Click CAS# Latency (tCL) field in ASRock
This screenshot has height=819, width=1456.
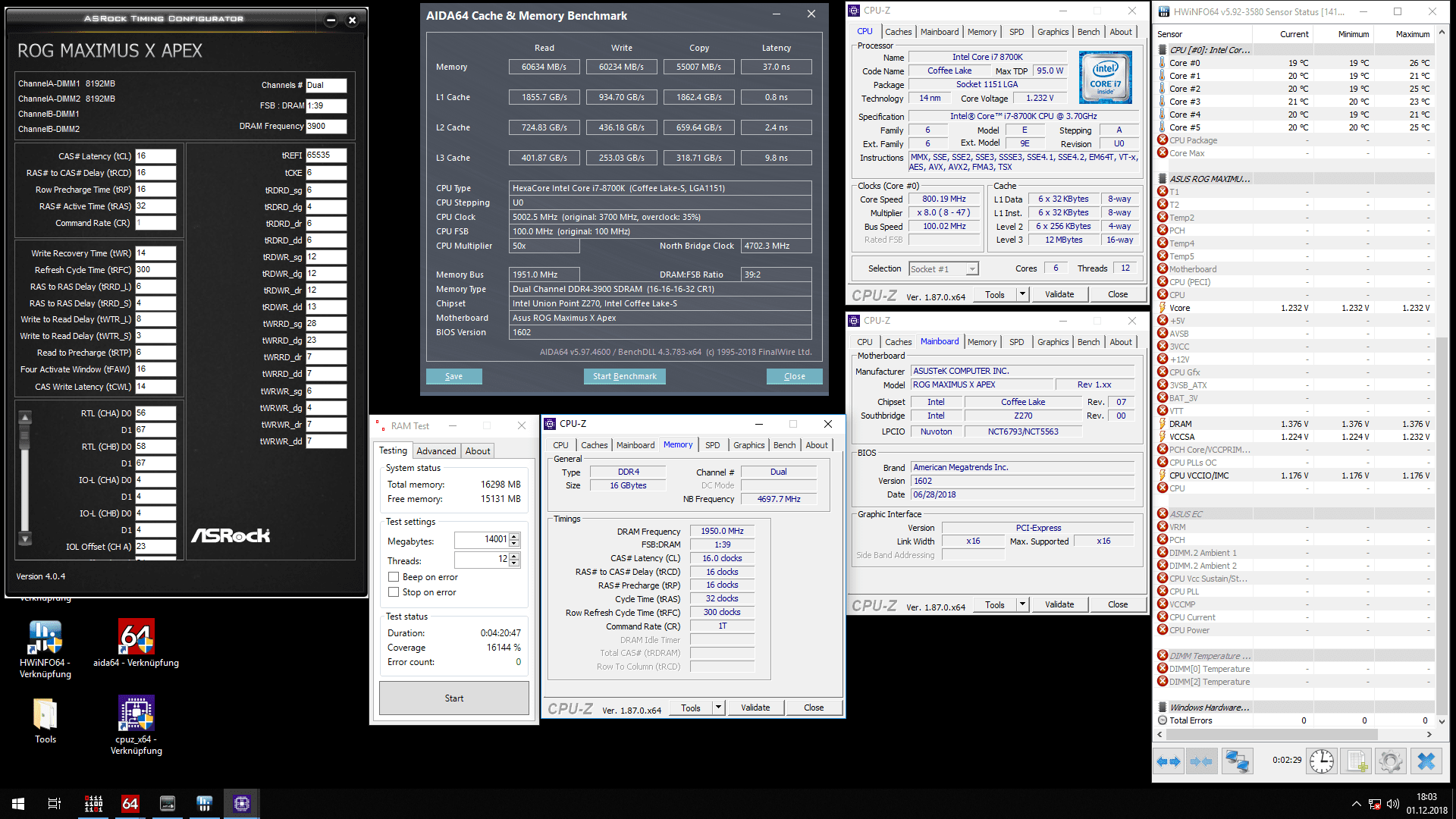(x=155, y=156)
